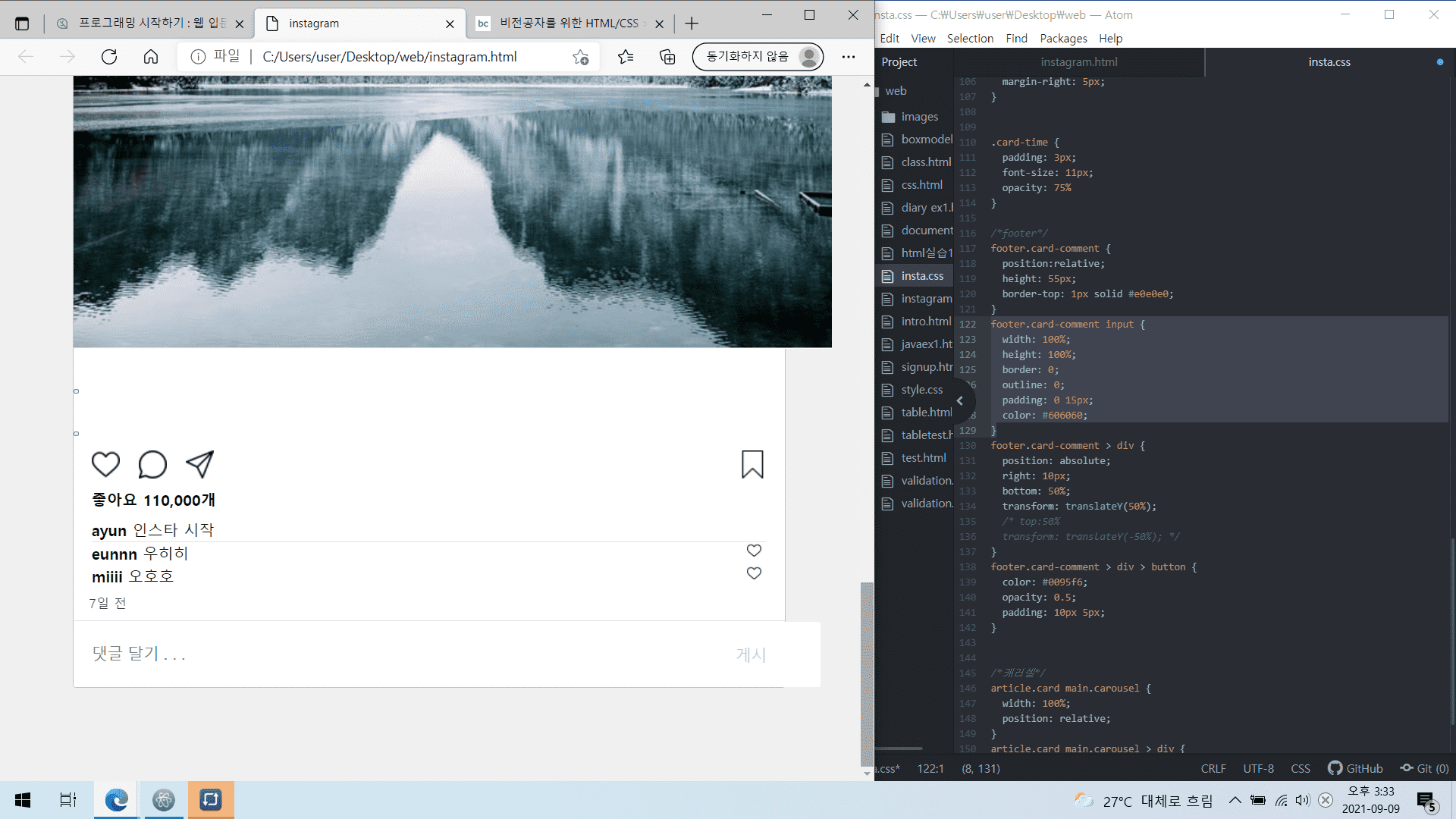Image resolution: width=1456 pixels, height=819 pixels.
Task: Open the Packages menu in Atom
Action: pyautogui.click(x=1062, y=39)
